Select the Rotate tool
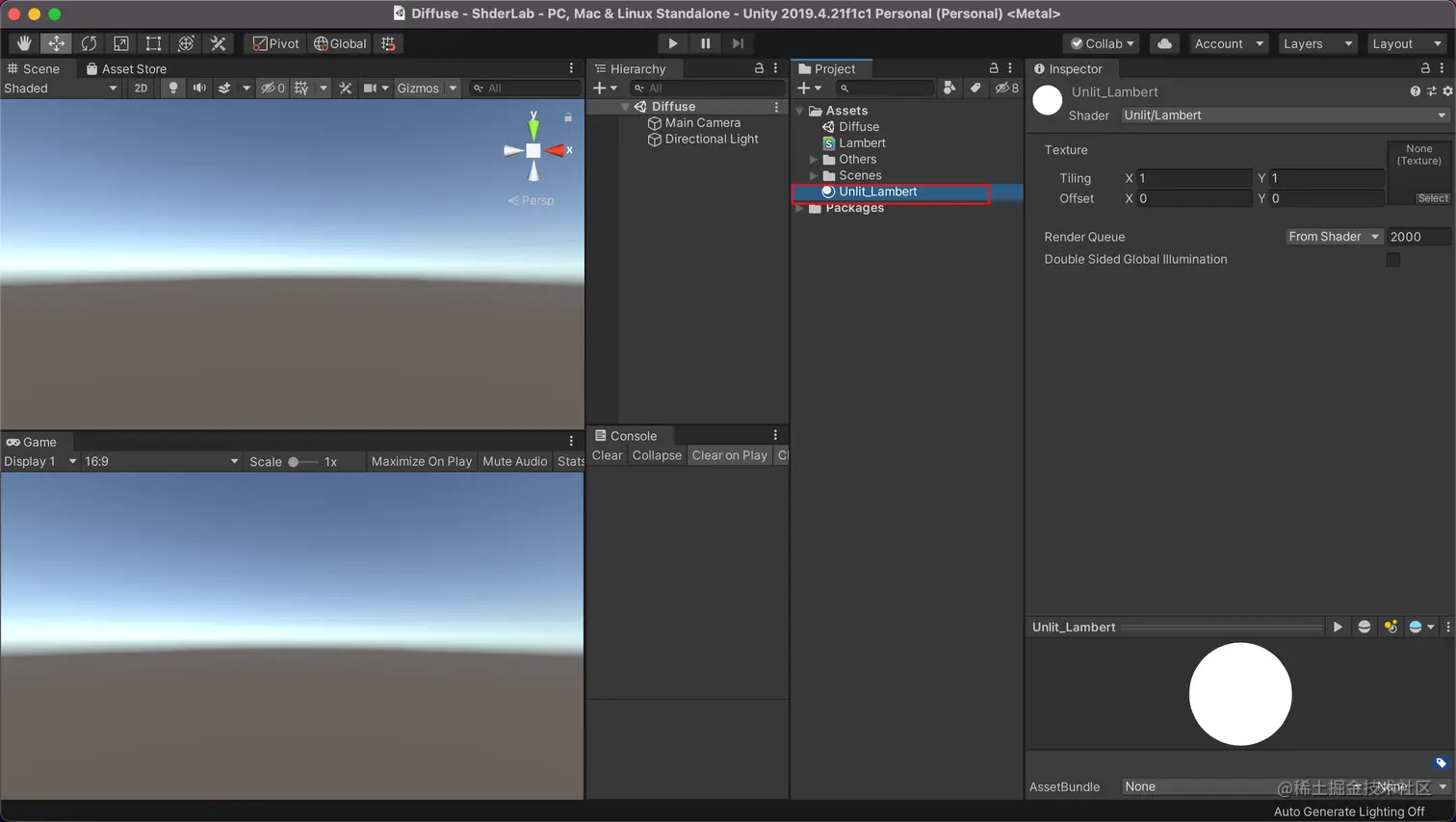This screenshot has height=822, width=1456. pos(89,43)
